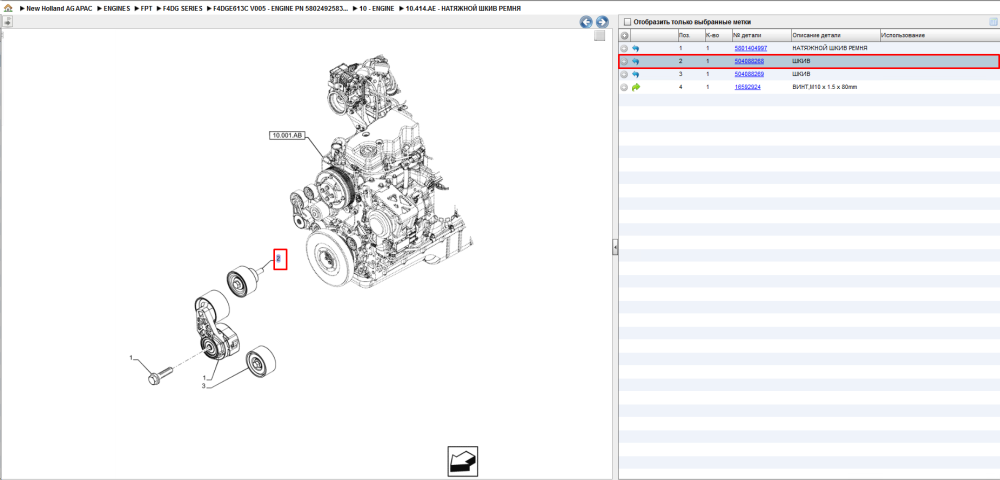The image size is (1000, 480).
Task: Open part number 504088269
Action: coord(749,74)
